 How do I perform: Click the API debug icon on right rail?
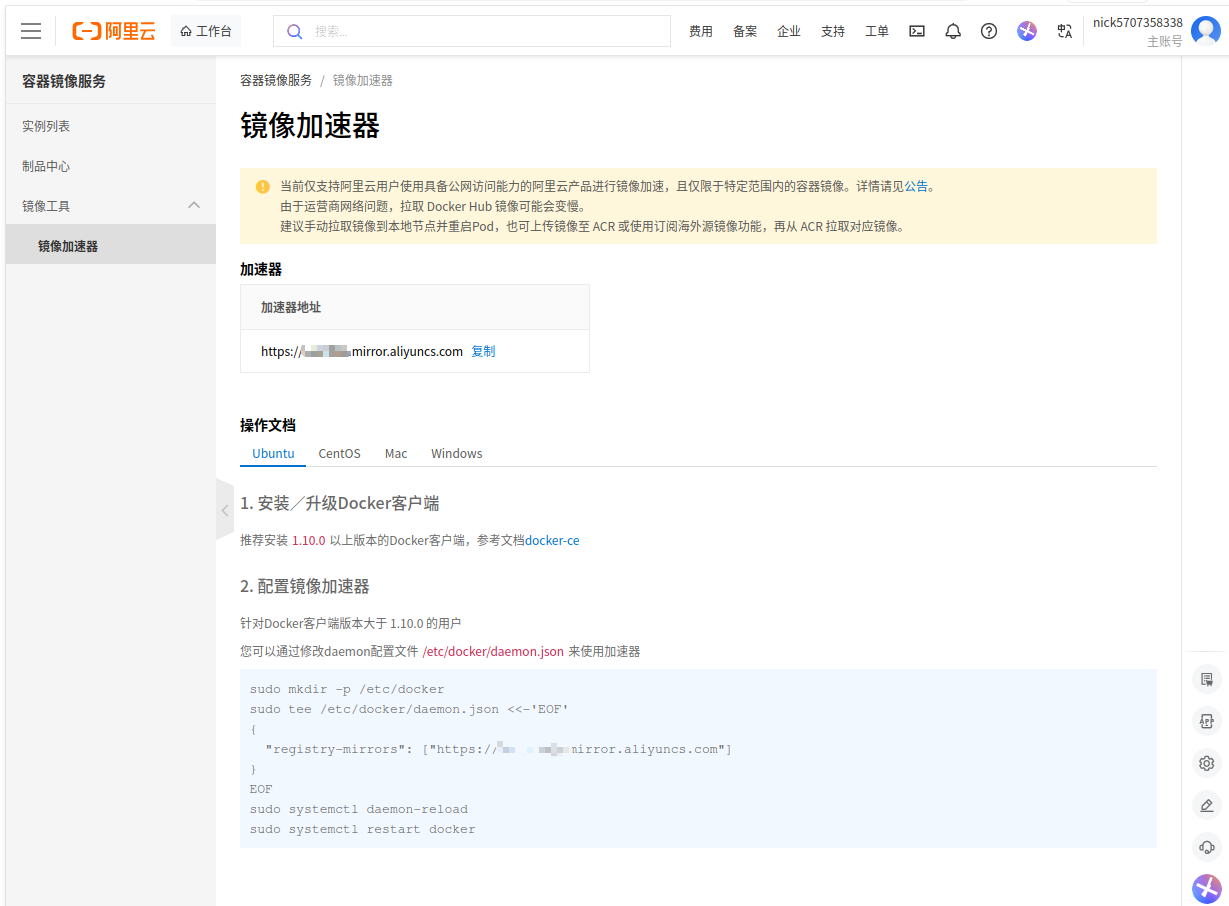click(1207, 721)
